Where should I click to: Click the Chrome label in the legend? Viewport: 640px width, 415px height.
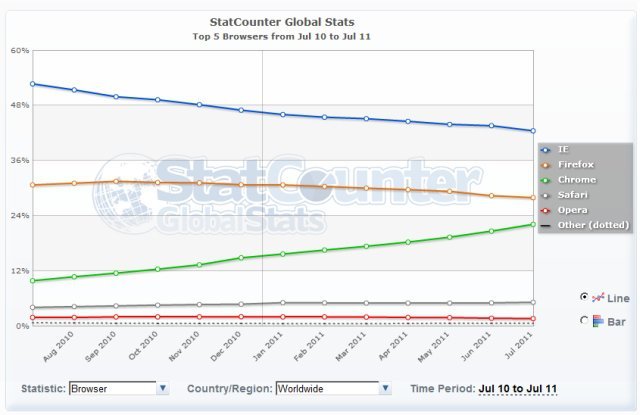pos(577,179)
